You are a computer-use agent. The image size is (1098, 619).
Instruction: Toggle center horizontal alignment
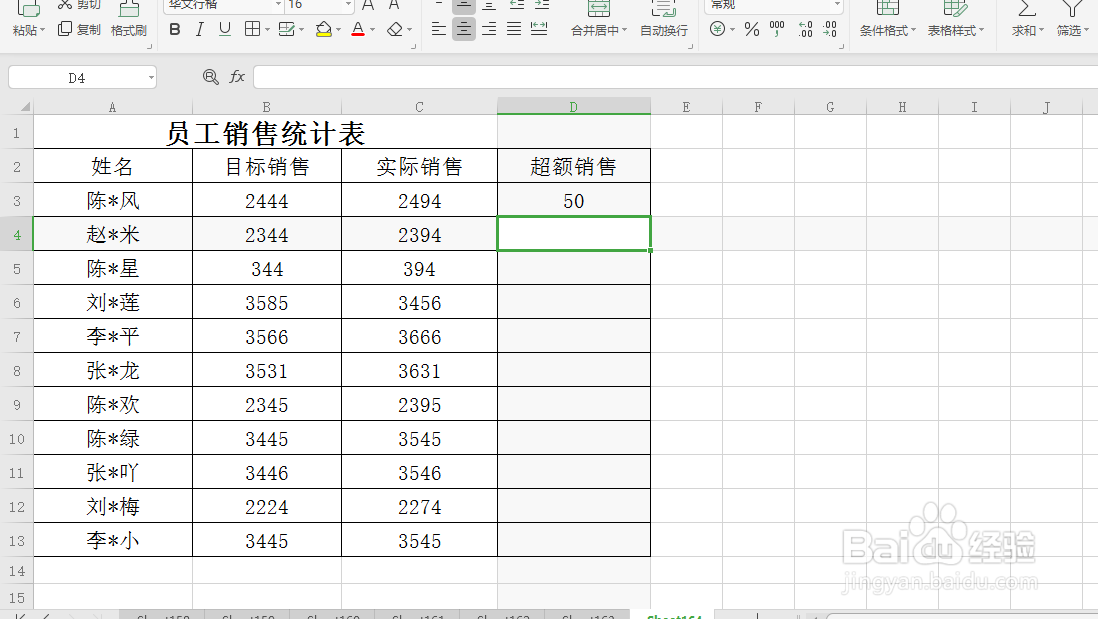click(464, 29)
